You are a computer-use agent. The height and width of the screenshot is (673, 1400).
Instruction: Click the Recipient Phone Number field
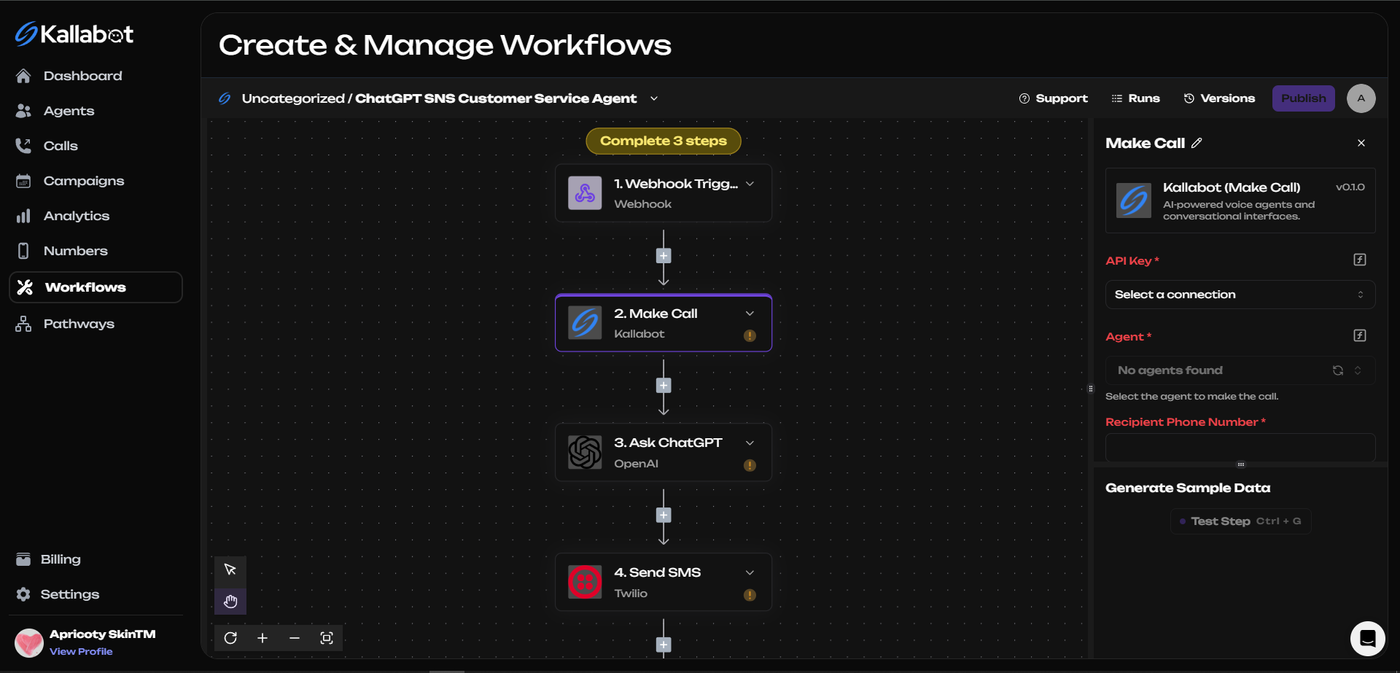tap(1240, 447)
